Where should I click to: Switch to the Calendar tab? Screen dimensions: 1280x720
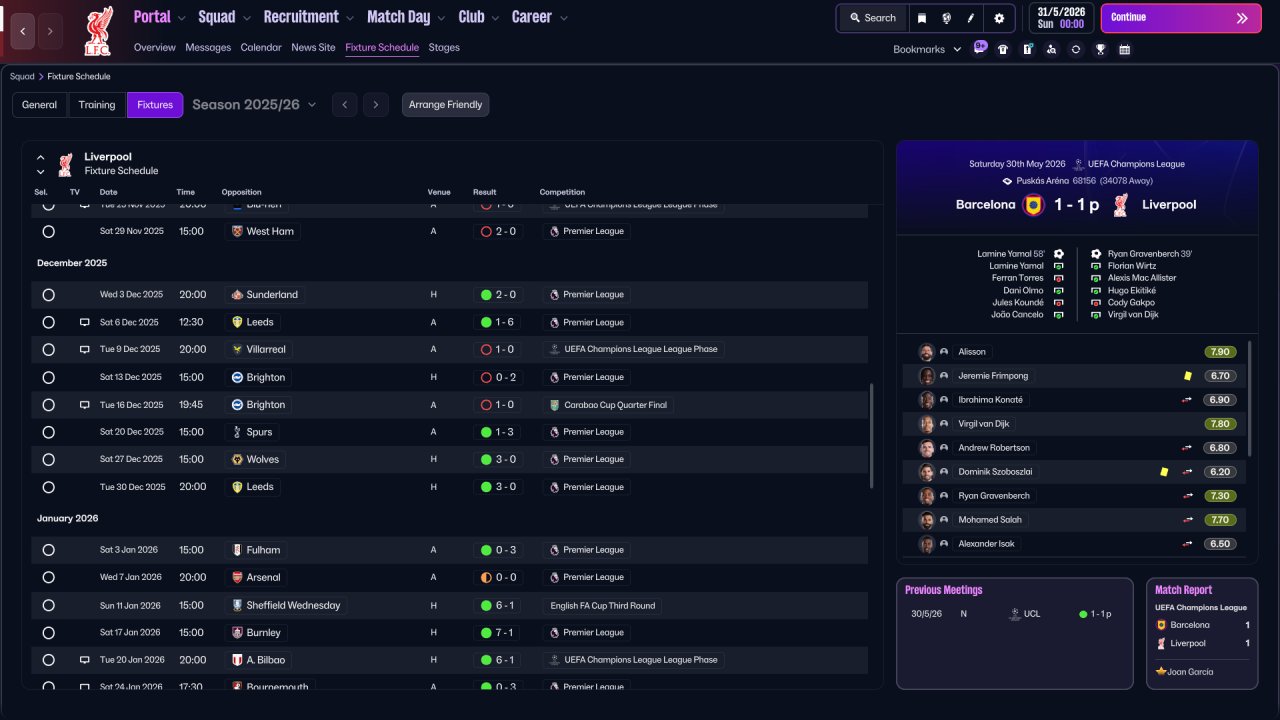tap(261, 47)
